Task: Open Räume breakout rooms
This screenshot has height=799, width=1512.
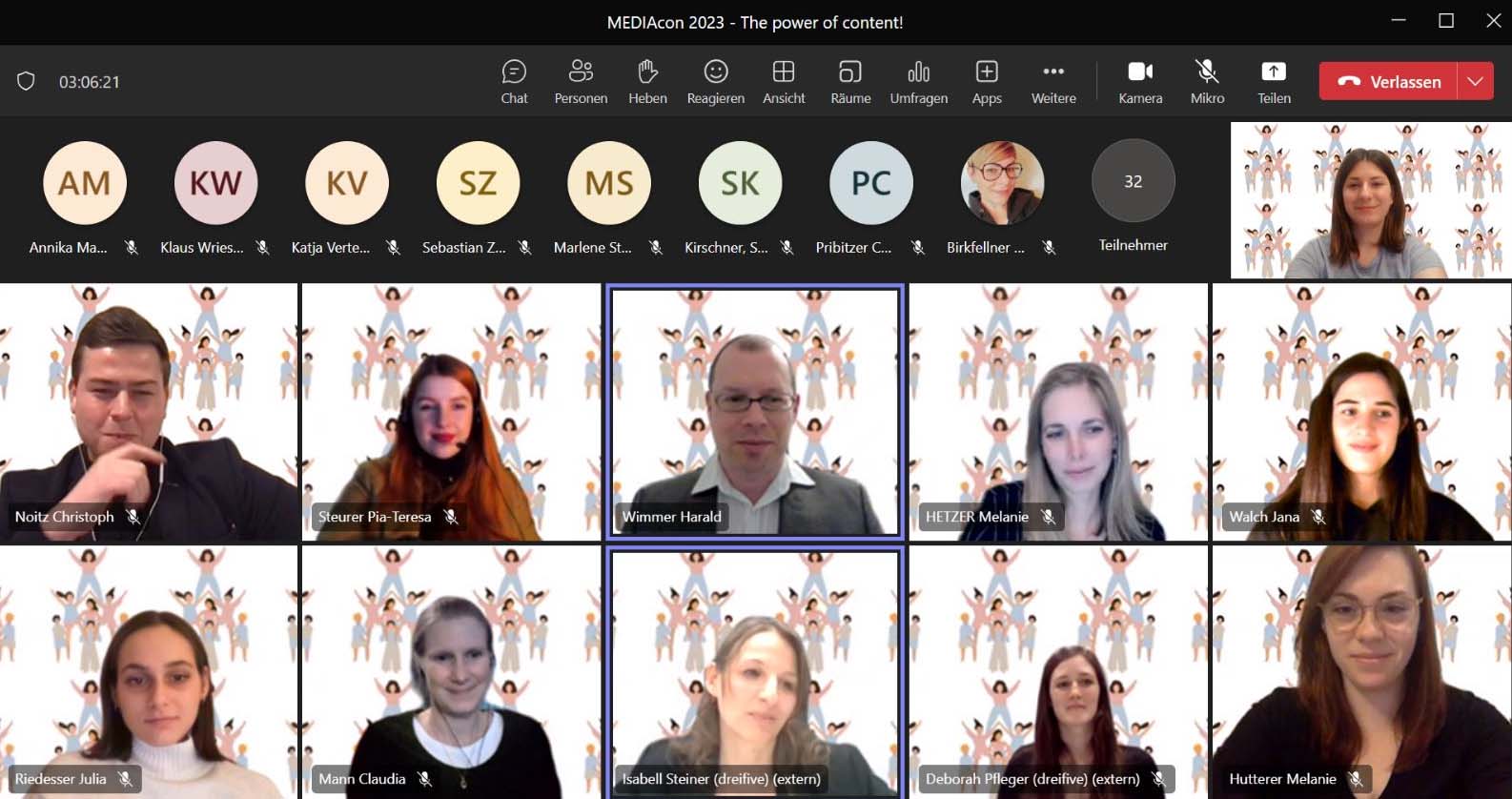Action: point(850,82)
